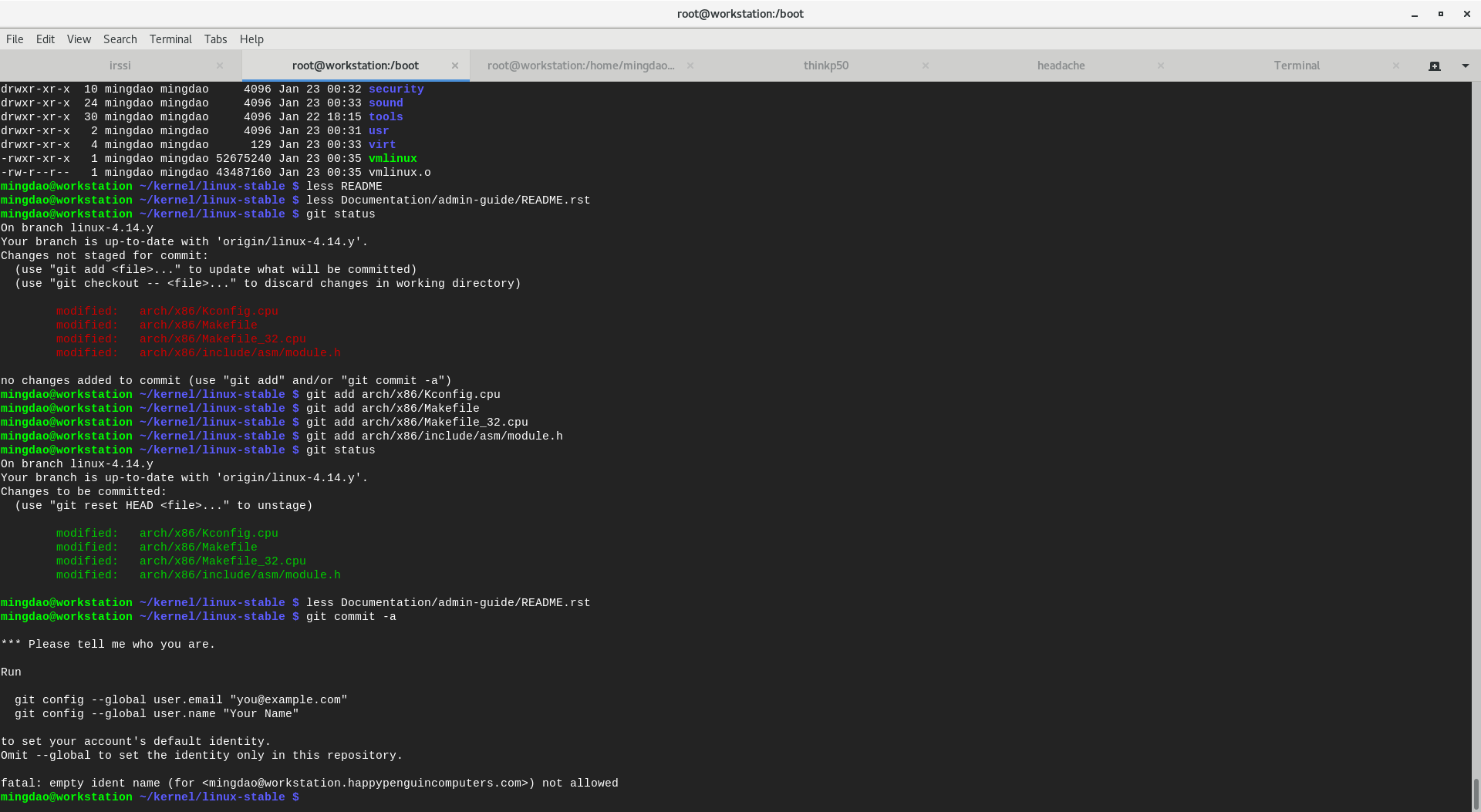The image size is (1481, 812).
Task: Click window title 'root@workstation:/boot'
Action: click(x=740, y=14)
